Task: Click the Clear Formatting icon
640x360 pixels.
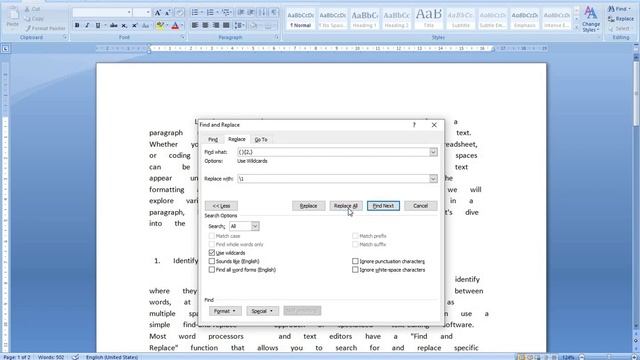Action: (179, 13)
